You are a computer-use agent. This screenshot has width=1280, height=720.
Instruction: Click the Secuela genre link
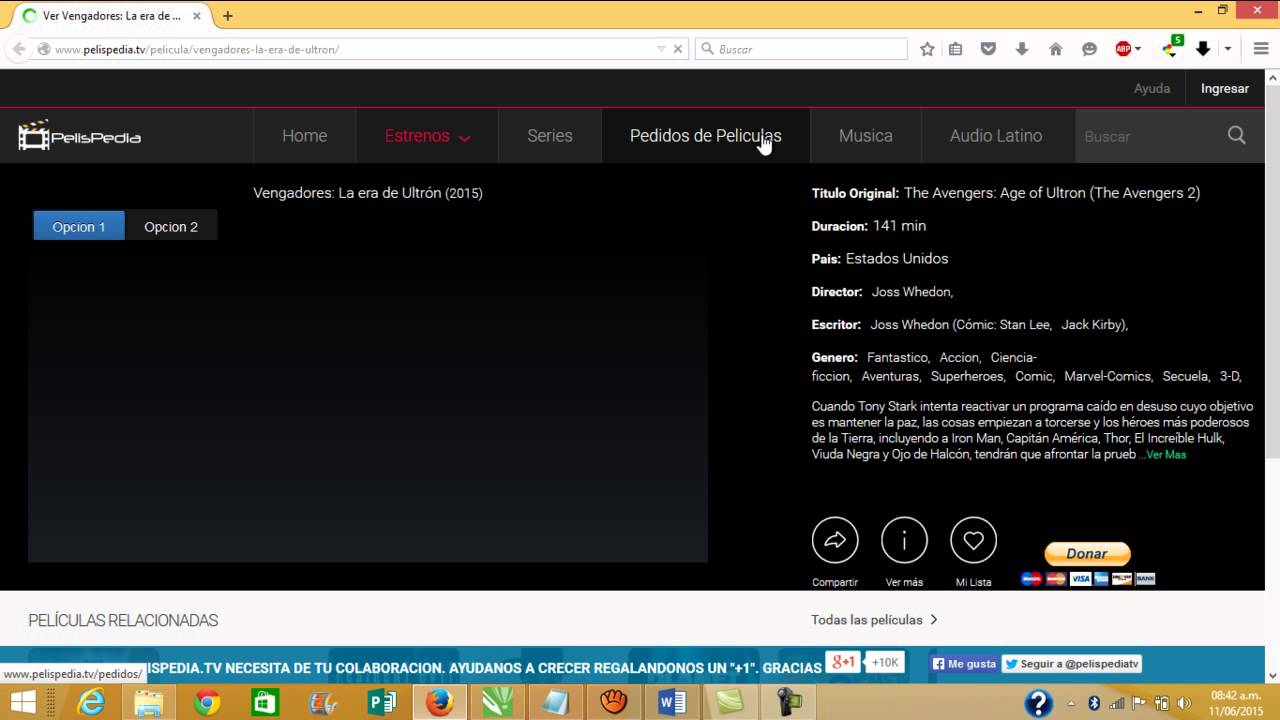tap(1185, 376)
